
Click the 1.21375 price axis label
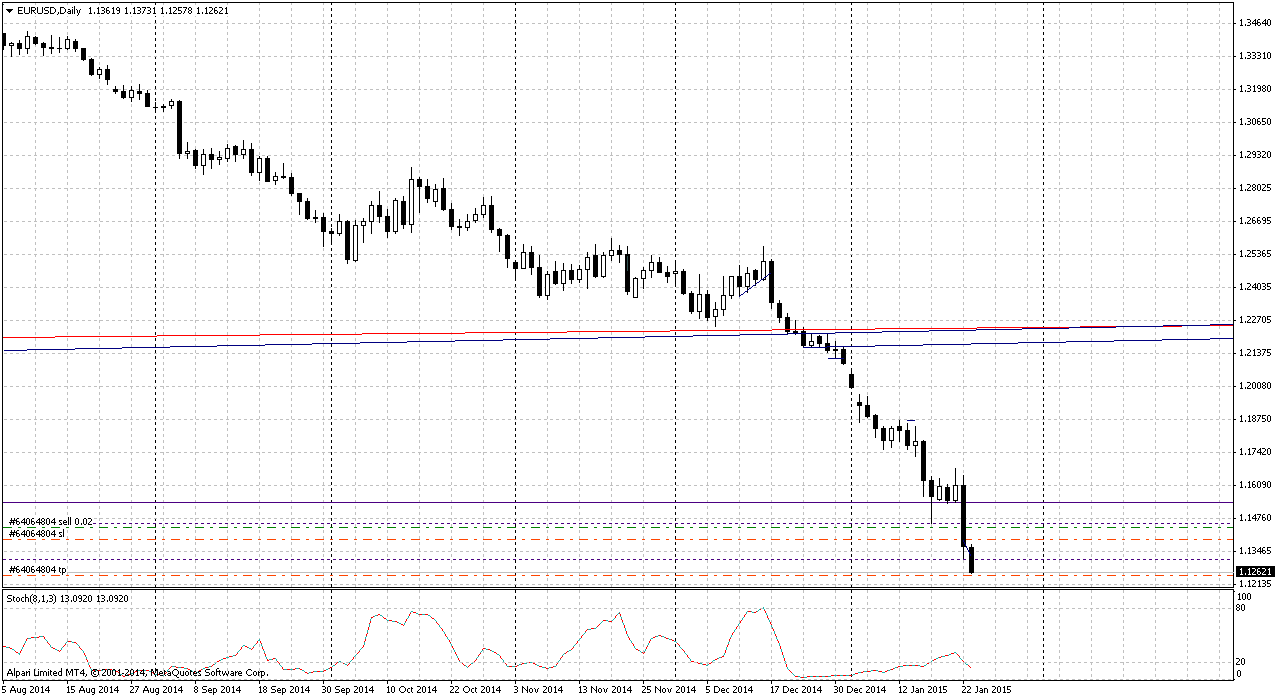pyautogui.click(x=1254, y=353)
